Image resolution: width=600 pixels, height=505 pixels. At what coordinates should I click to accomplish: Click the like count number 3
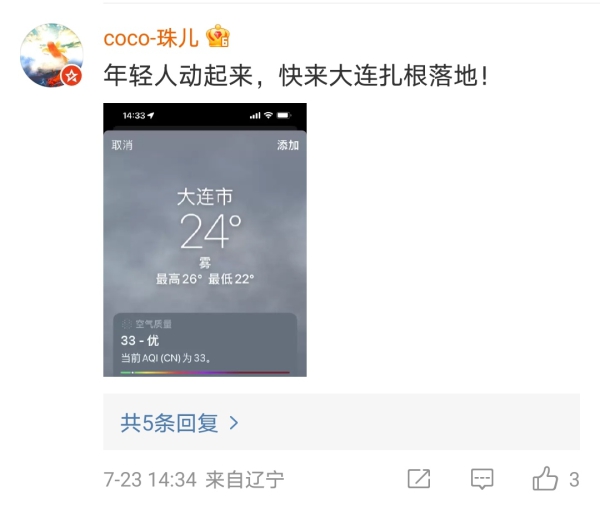(x=574, y=479)
